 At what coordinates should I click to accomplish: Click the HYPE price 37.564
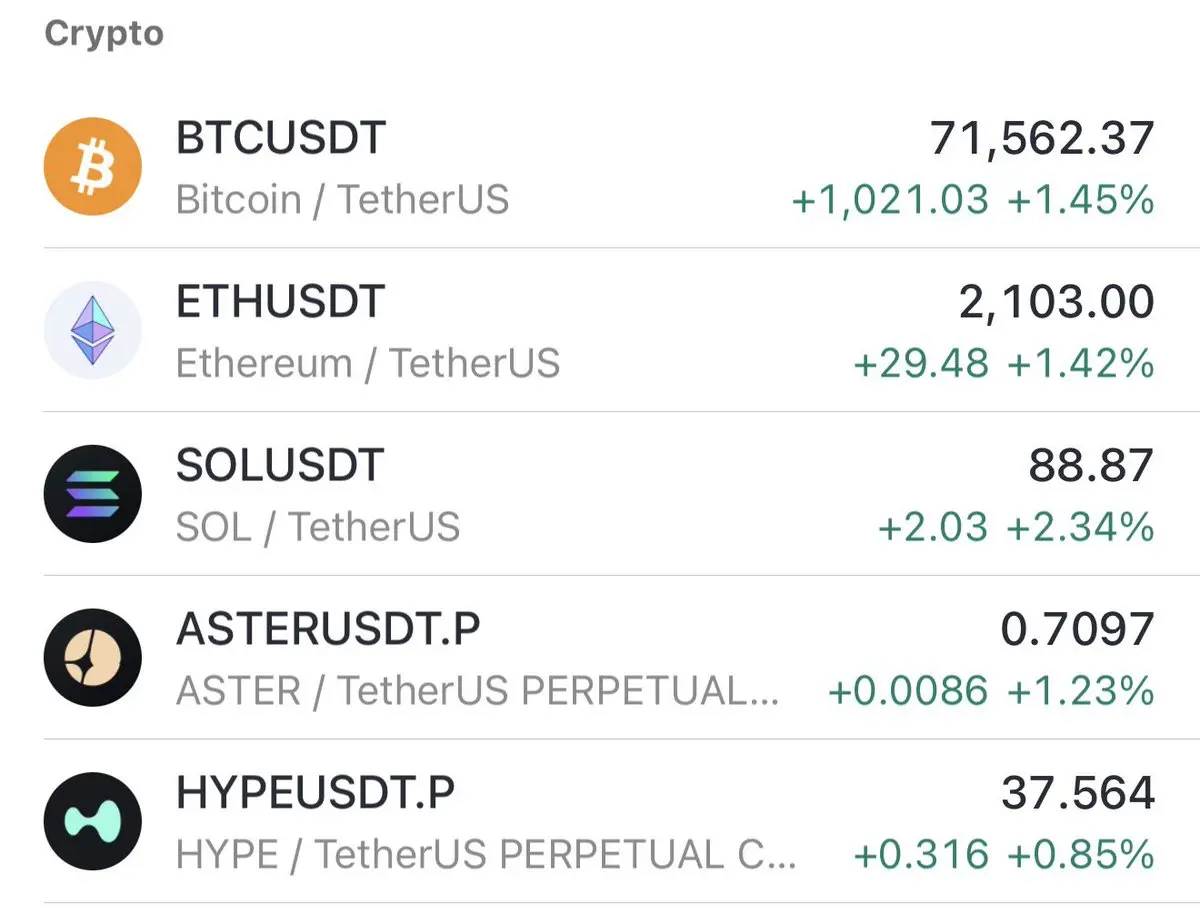click(1077, 793)
